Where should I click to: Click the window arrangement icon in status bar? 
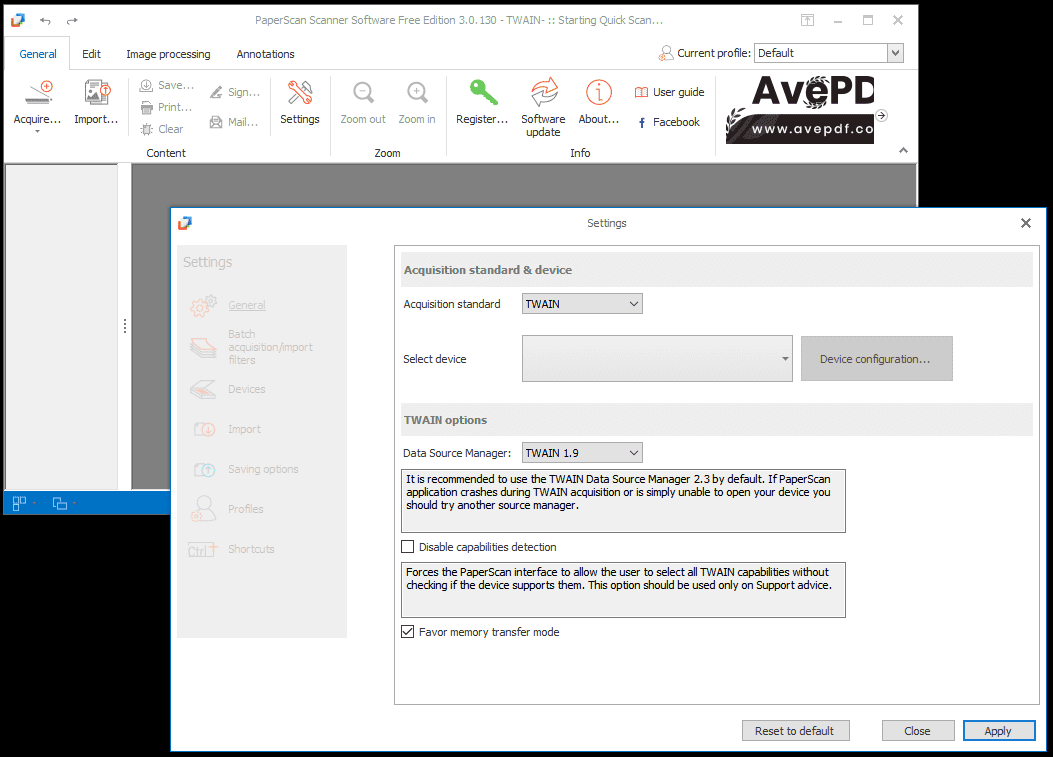[x=60, y=503]
